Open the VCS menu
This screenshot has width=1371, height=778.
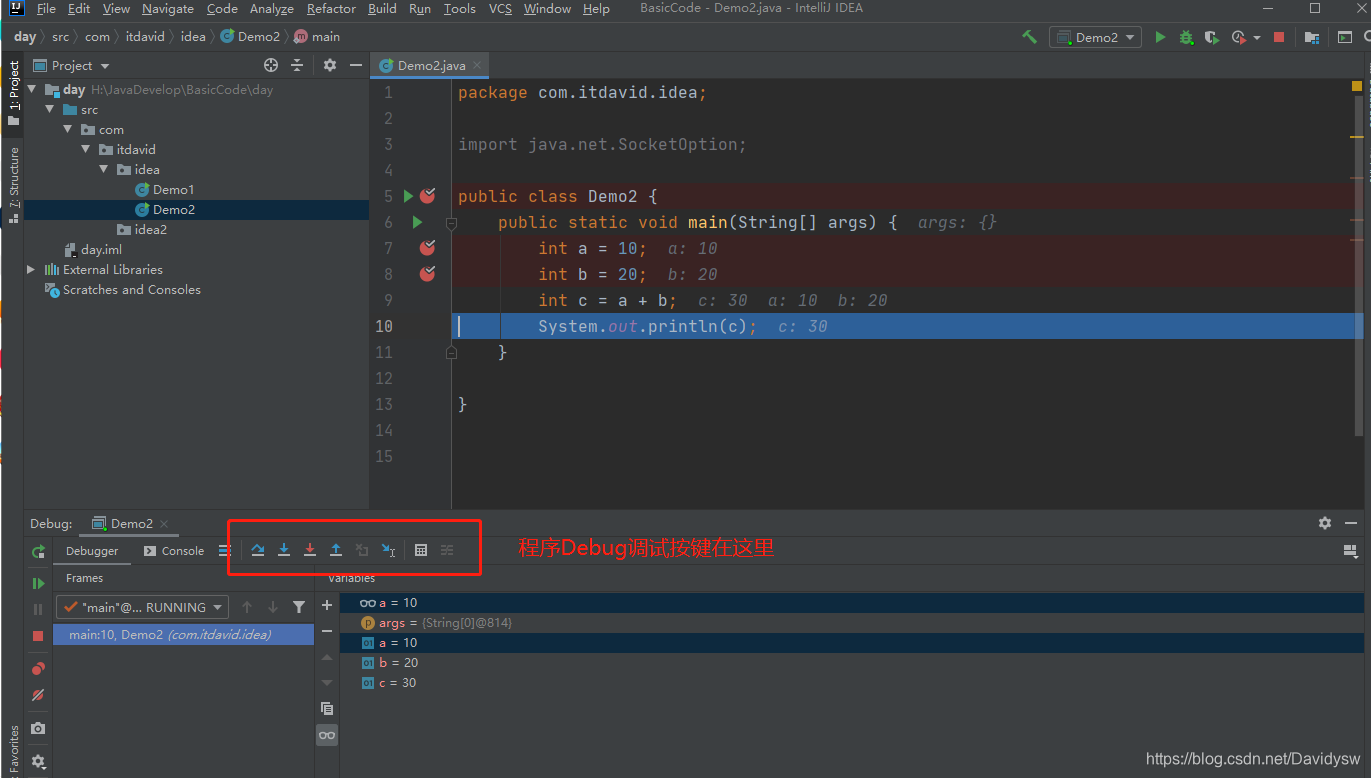click(500, 9)
